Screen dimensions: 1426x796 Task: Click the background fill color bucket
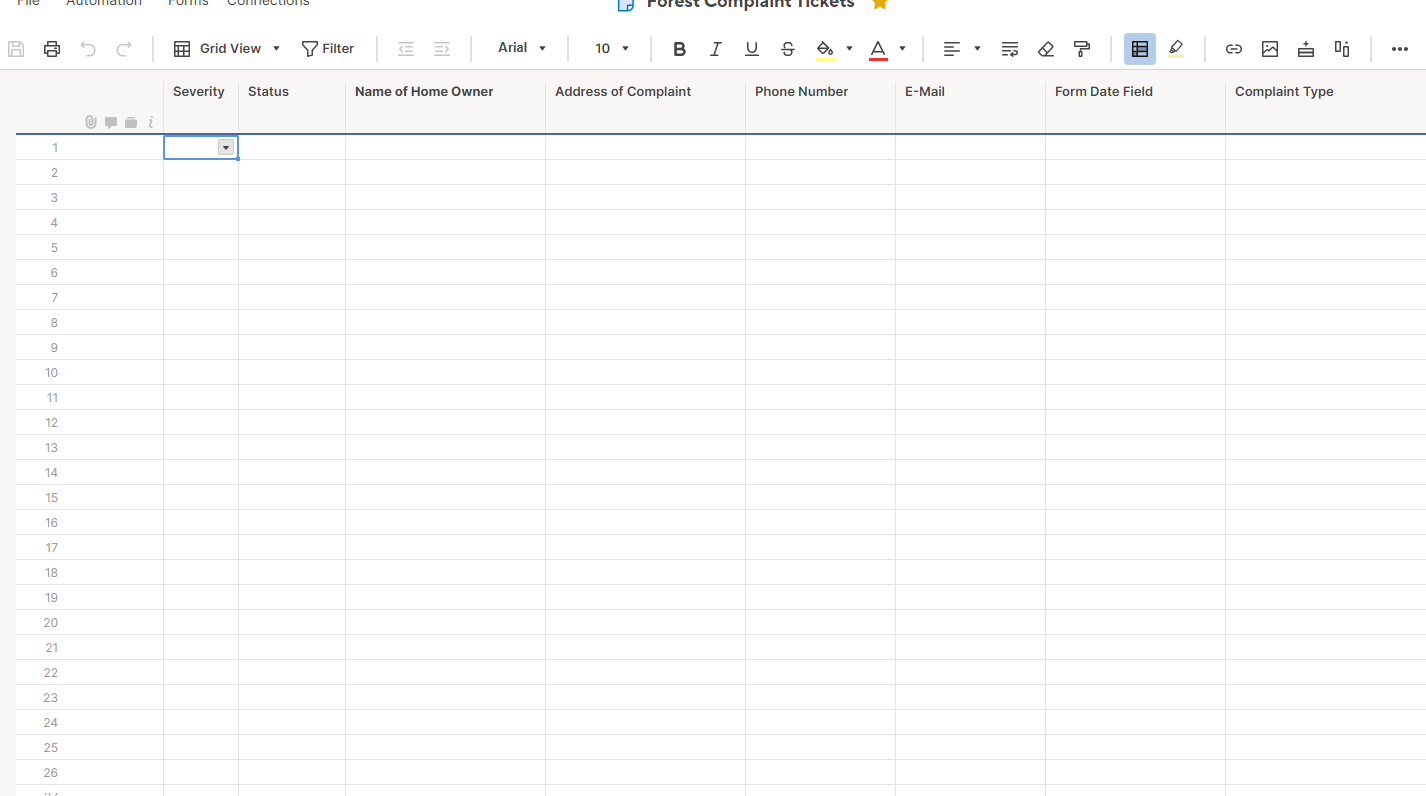825,49
